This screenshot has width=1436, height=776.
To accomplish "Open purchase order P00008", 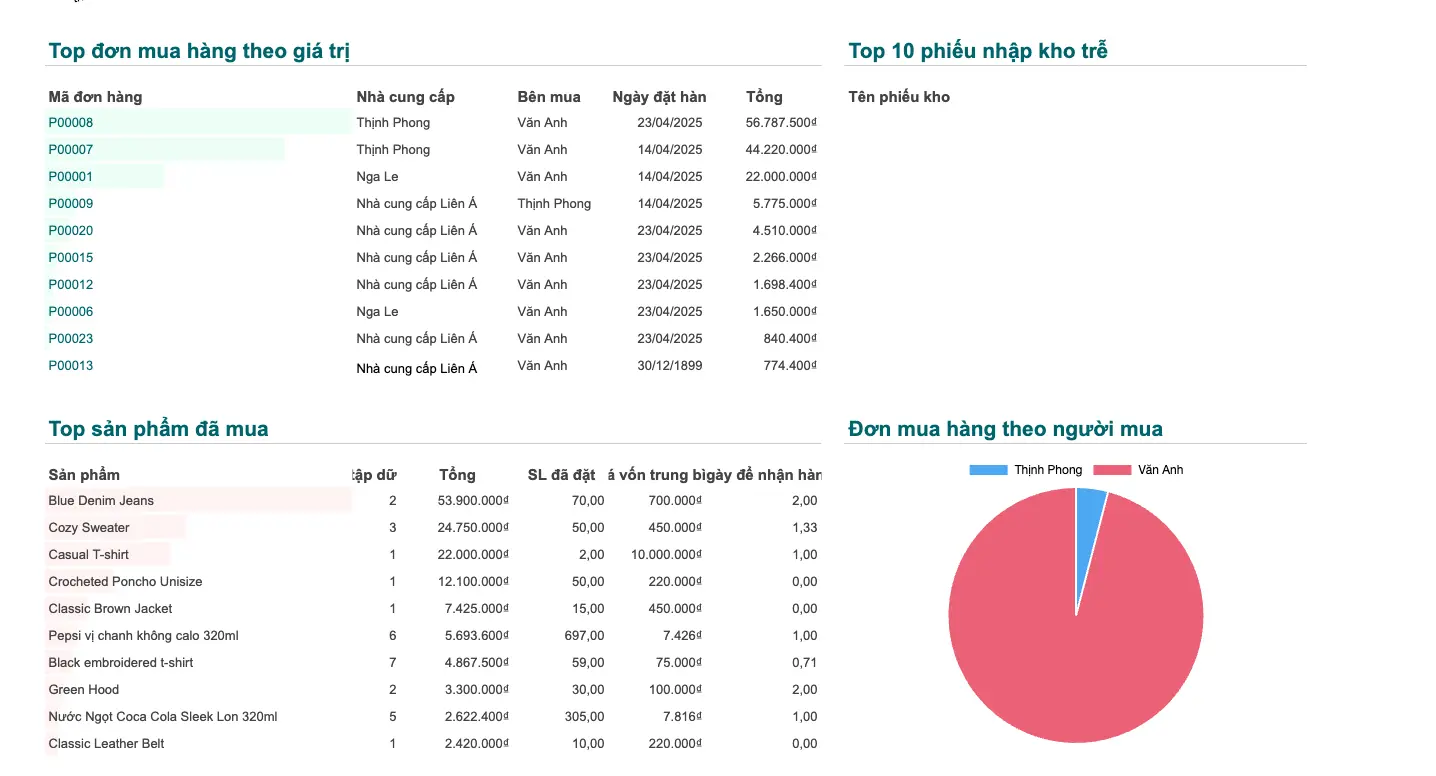I will coord(71,123).
